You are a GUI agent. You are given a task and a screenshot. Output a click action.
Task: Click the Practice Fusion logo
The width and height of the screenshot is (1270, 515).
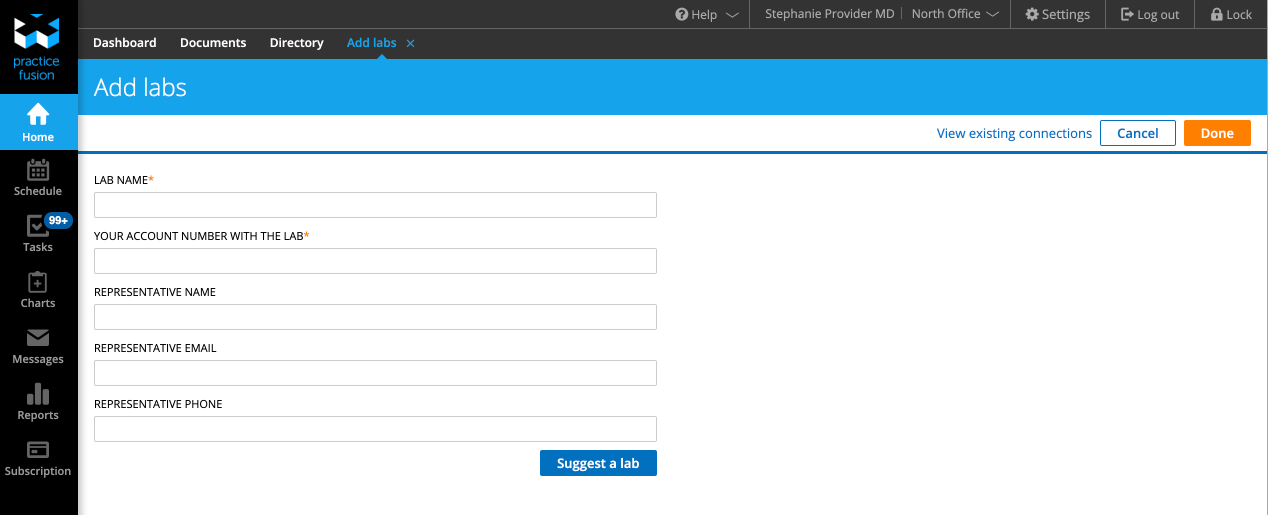coord(38,47)
